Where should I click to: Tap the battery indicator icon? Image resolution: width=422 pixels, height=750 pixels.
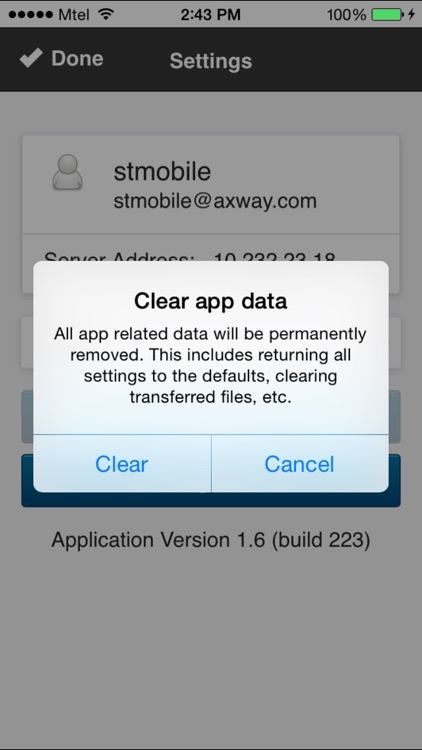(x=387, y=14)
